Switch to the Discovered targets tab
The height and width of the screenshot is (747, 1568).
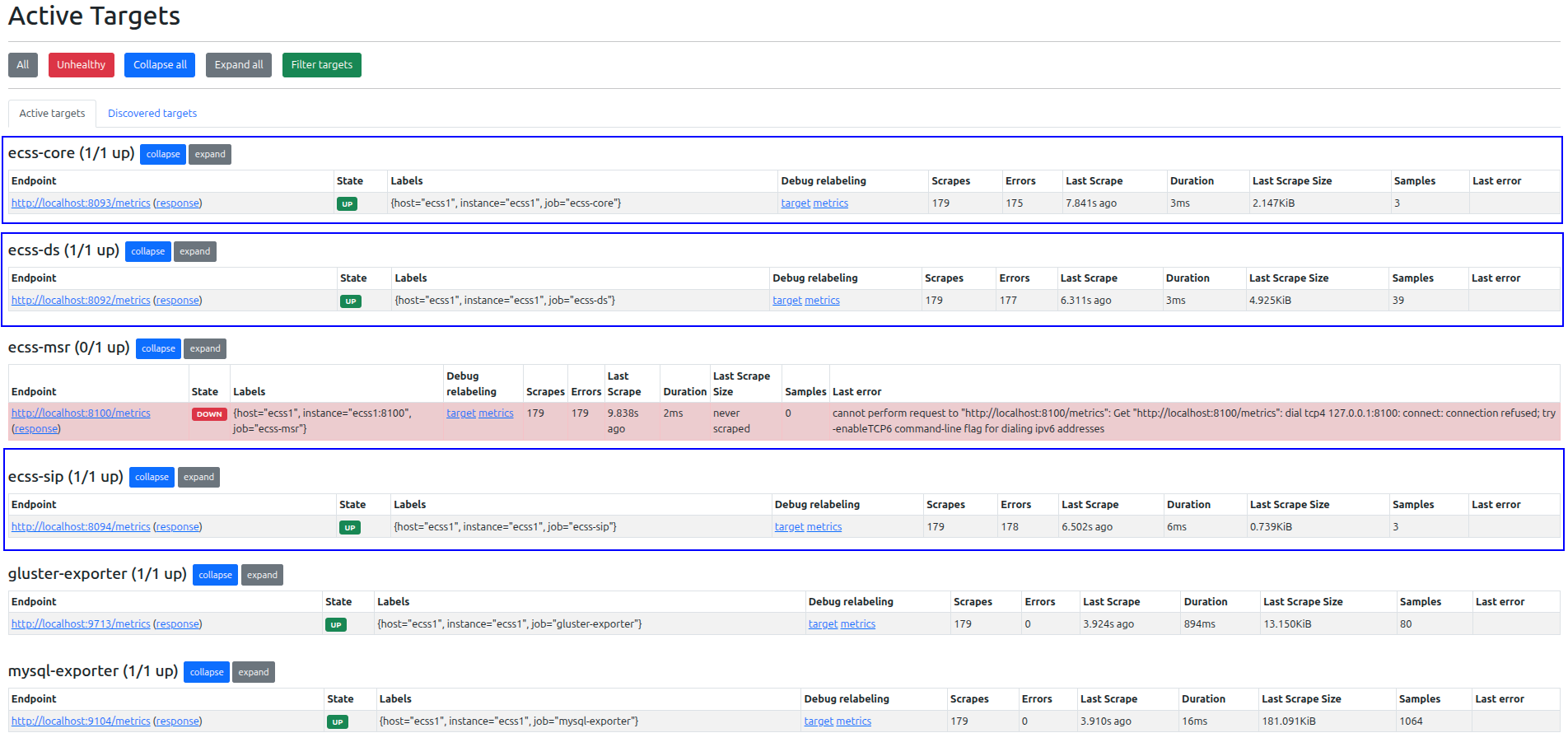pos(152,114)
